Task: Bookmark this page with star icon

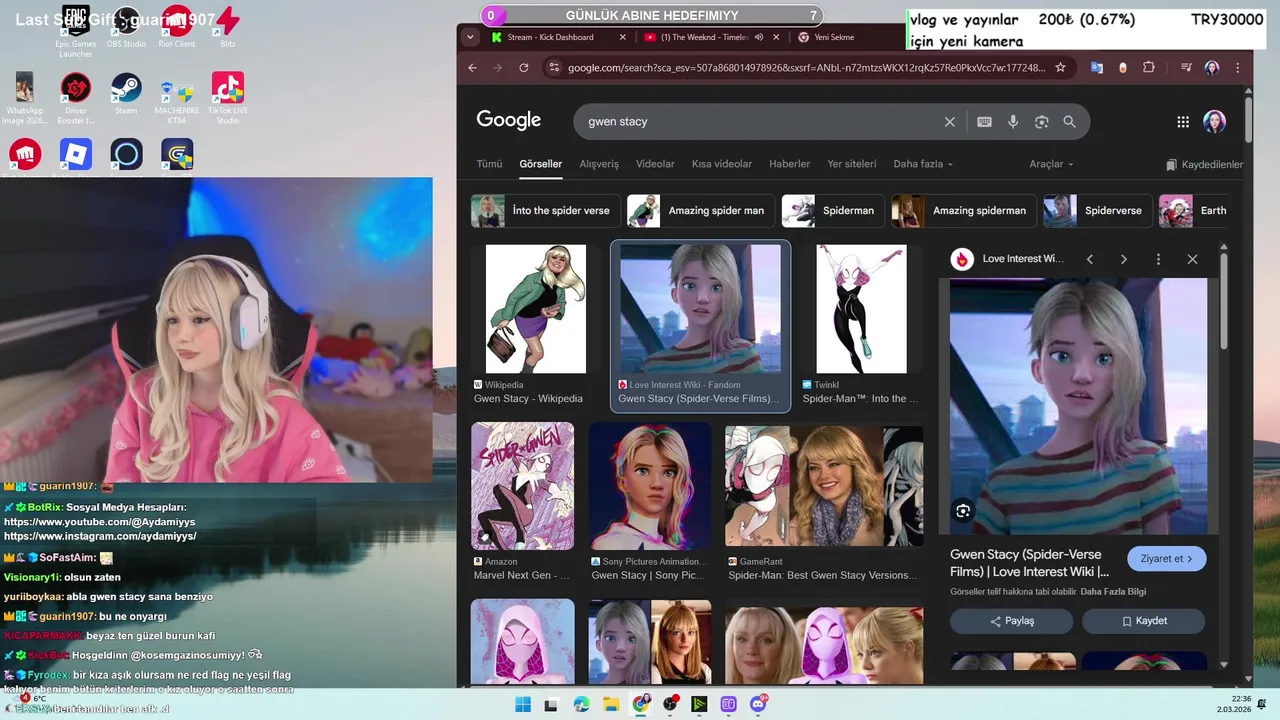Action: click(1060, 67)
